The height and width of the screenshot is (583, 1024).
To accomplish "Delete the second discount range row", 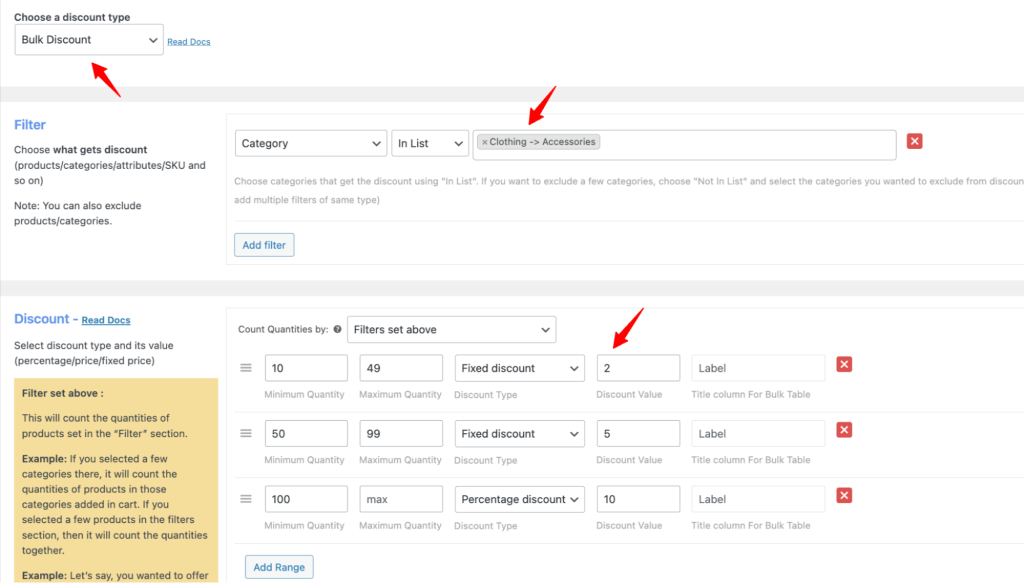I will click(843, 429).
